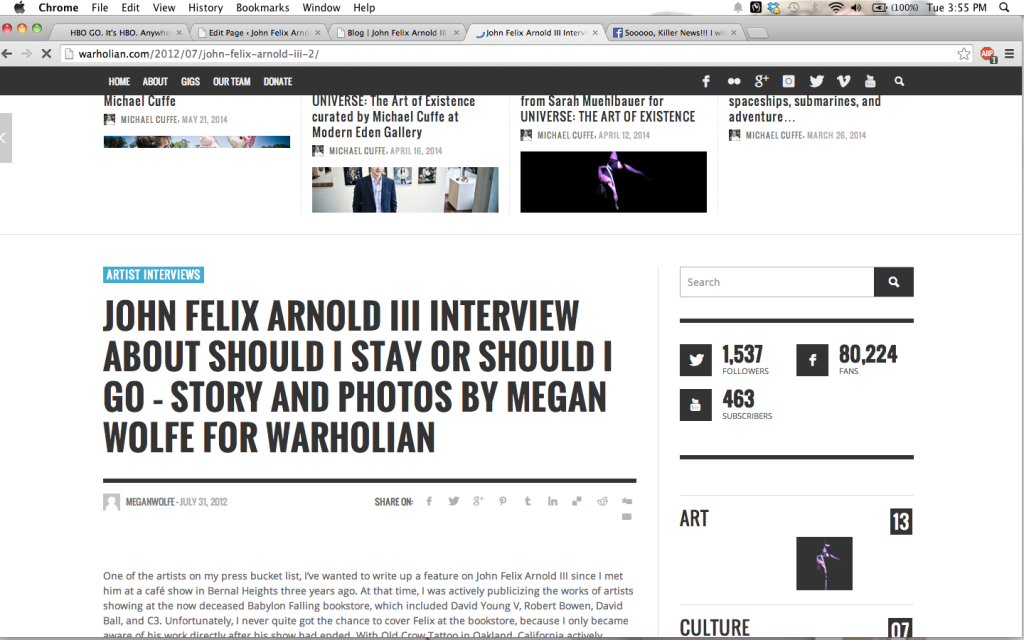The image size is (1024, 640).
Task: Click the Twitter followers icon in sidebar
Action: point(696,360)
